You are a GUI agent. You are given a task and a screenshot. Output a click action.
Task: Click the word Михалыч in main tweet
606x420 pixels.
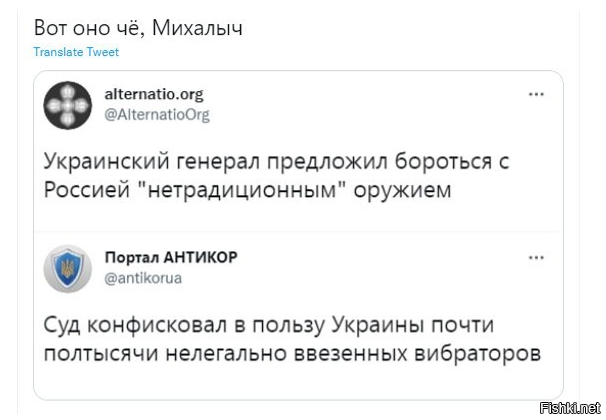197,28
